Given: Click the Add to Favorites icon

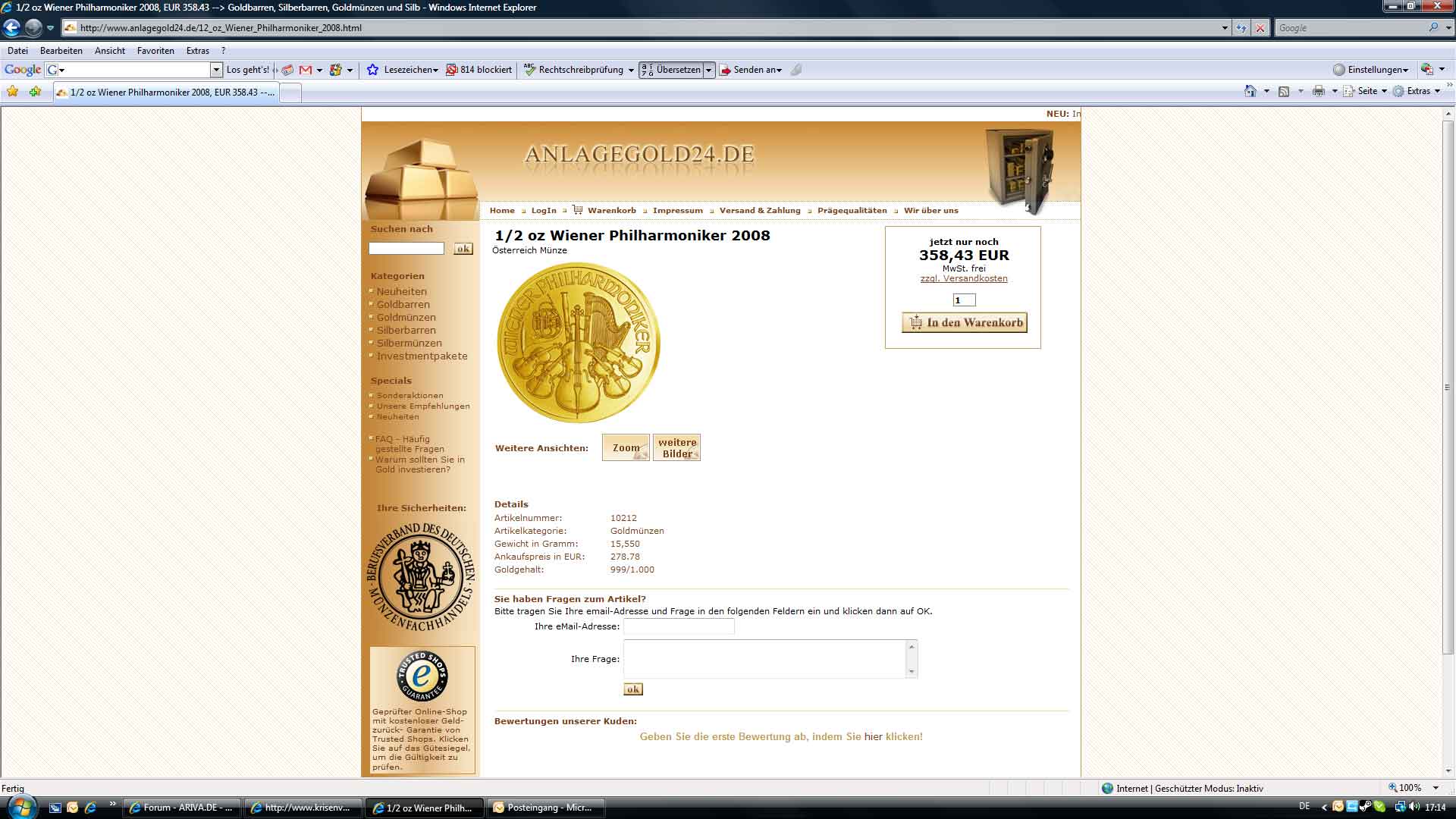Looking at the screenshot, I should (x=35, y=92).
